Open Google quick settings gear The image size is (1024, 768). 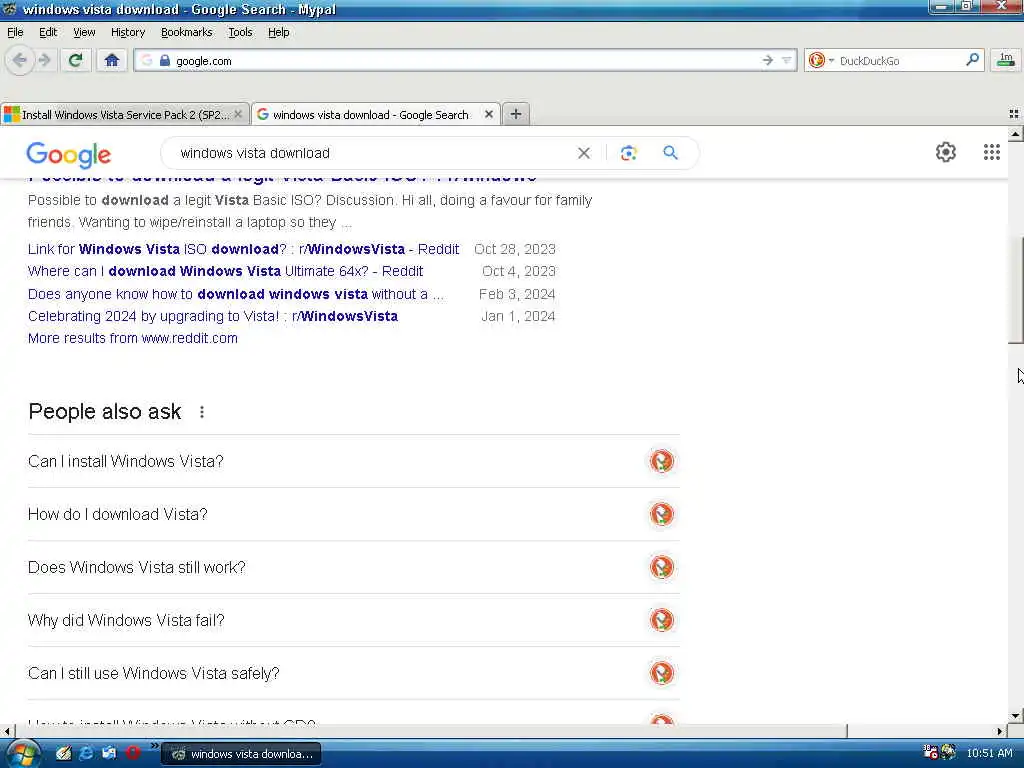(x=946, y=152)
